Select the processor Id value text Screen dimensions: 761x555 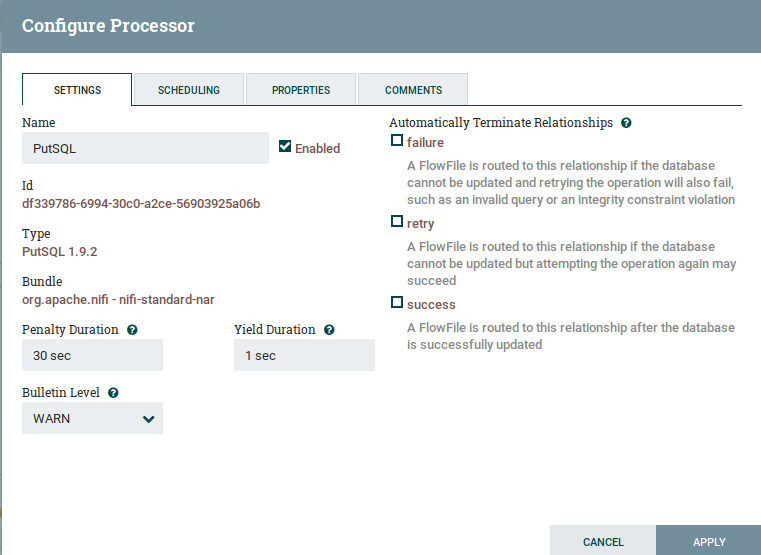click(141, 203)
